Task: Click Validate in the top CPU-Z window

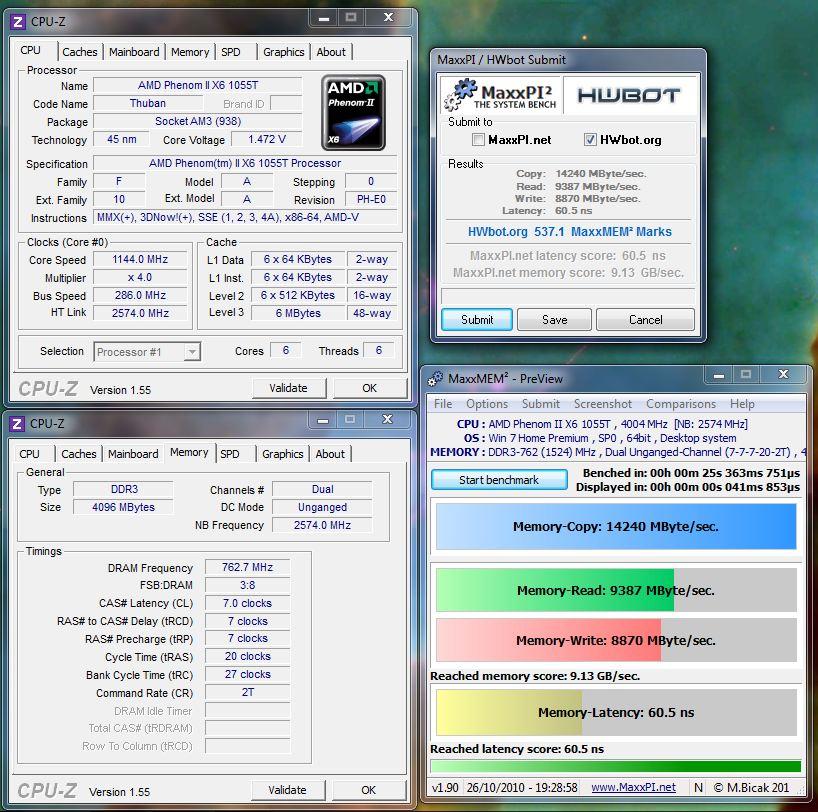Action: click(288, 388)
